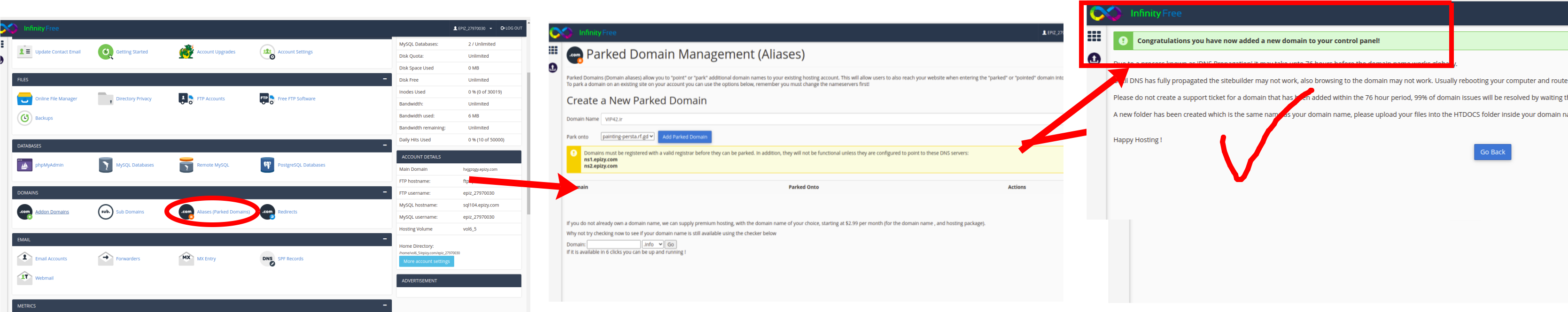Viewport: 1568px width, 312px height.
Task: Focus the Domain Name input field
Action: (832, 119)
